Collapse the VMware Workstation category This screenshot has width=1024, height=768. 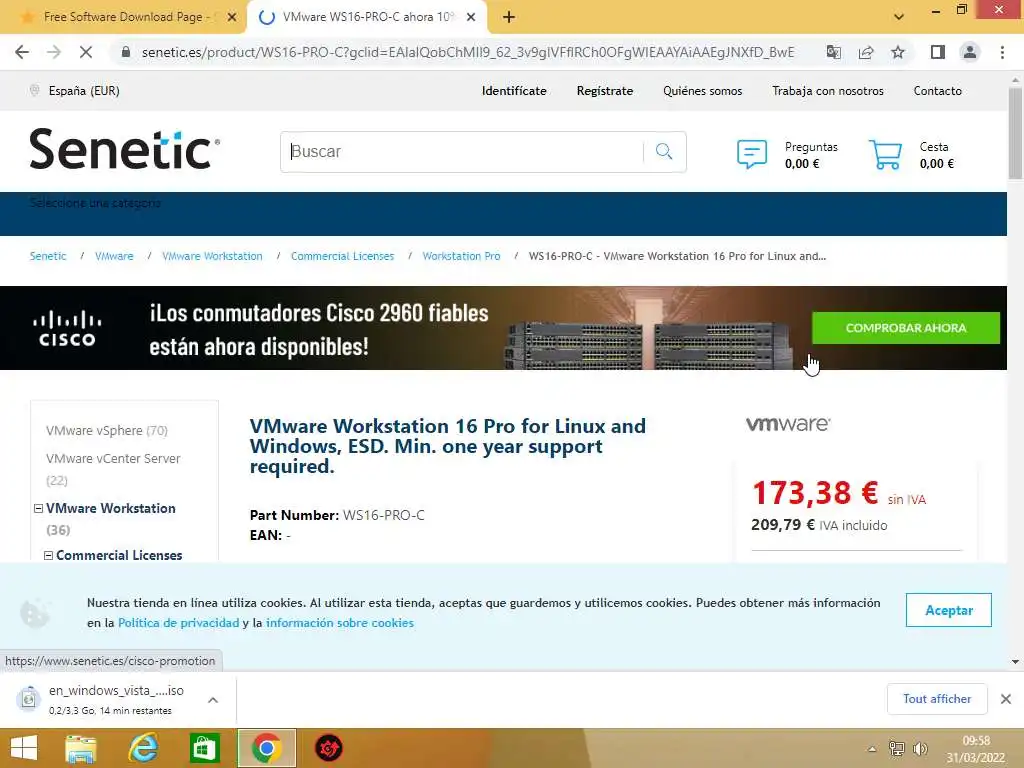coord(39,508)
